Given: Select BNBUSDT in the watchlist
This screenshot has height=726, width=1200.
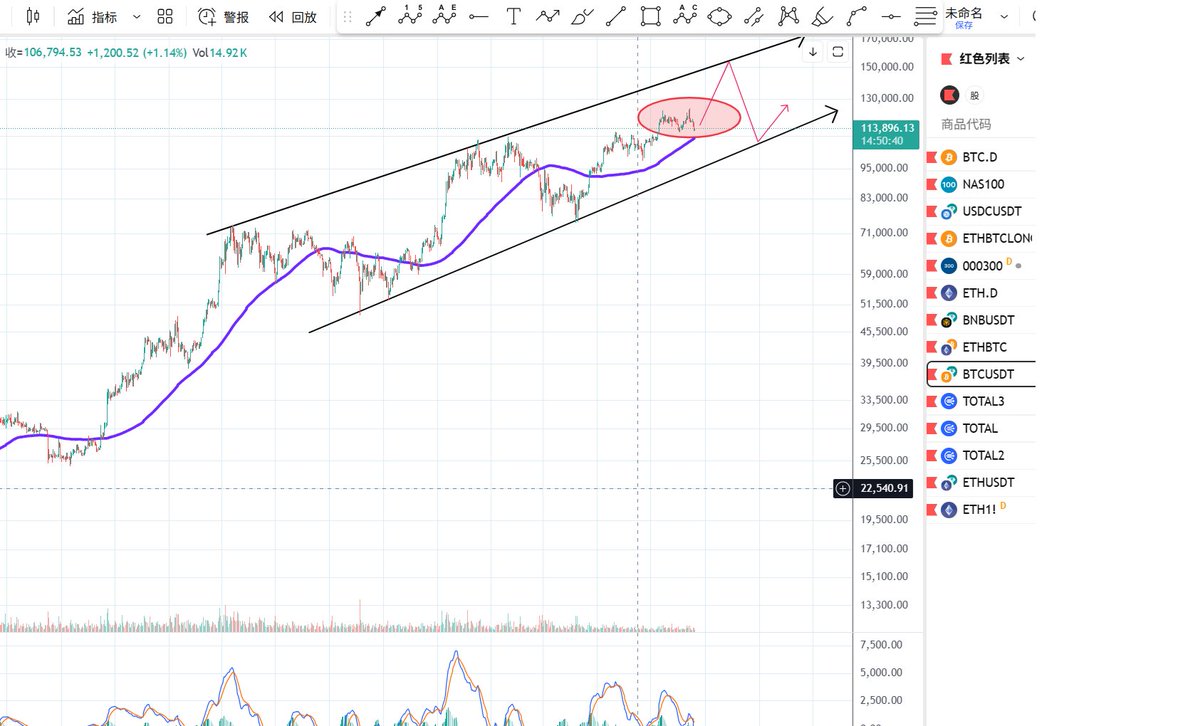Looking at the screenshot, I should [981, 320].
